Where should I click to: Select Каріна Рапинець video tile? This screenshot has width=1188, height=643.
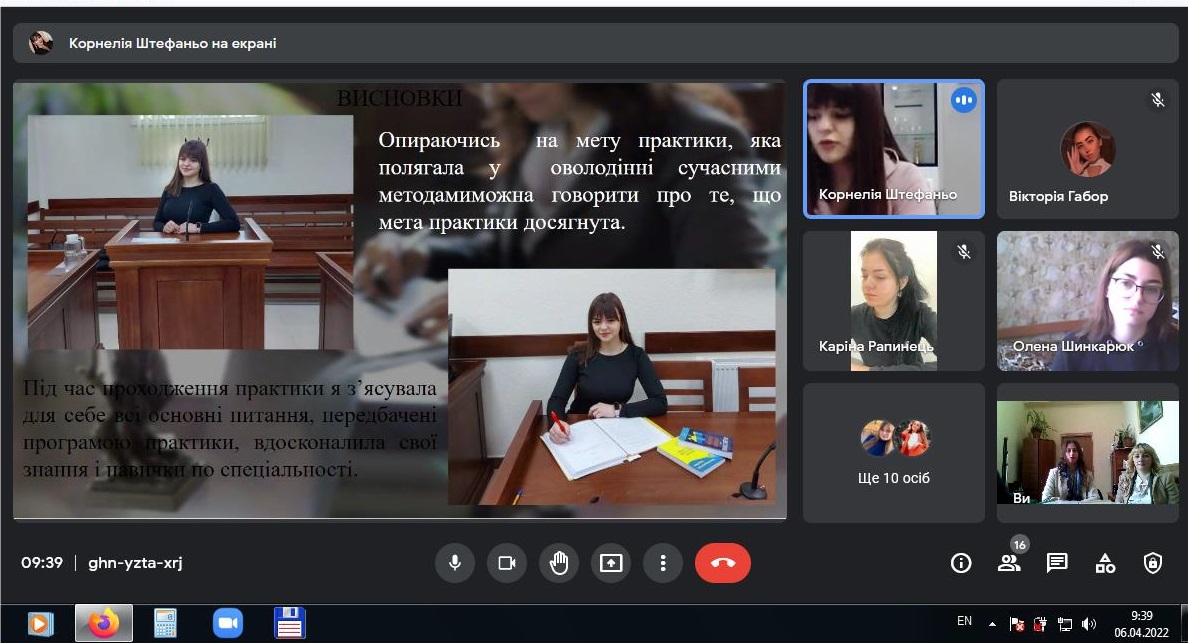tap(894, 301)
